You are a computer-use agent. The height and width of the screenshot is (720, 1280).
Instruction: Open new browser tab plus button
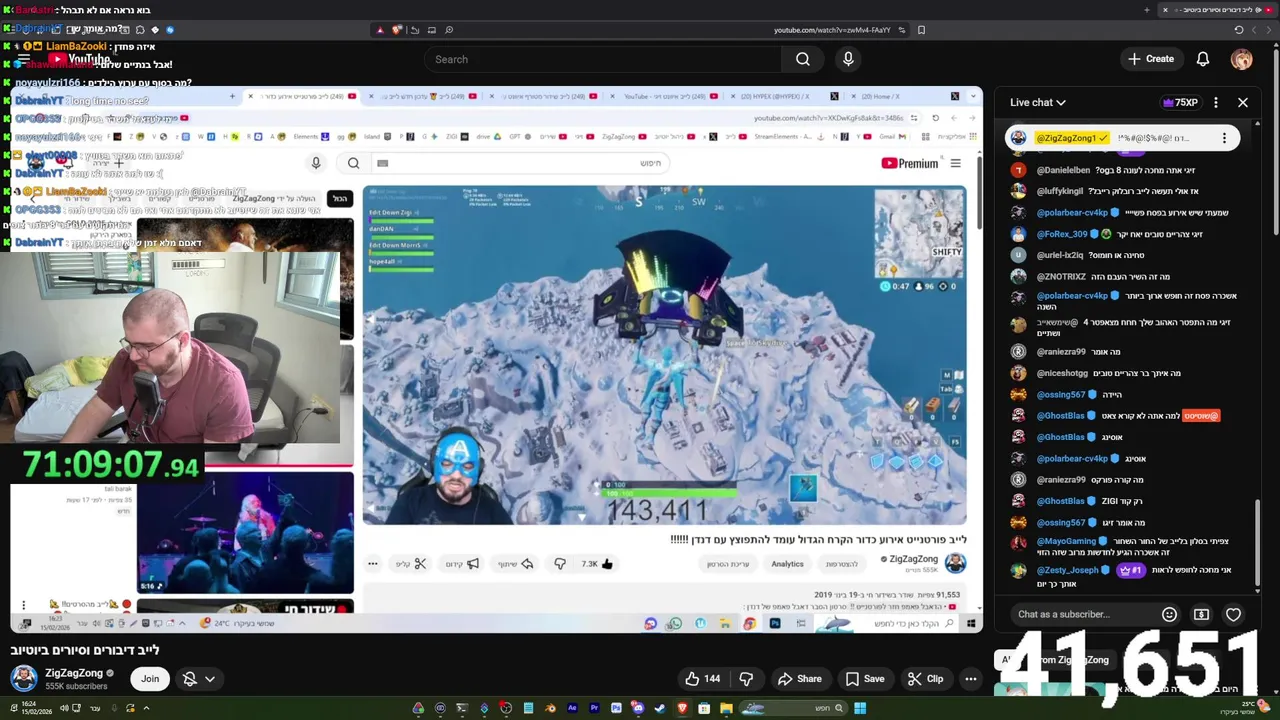point(1147,10)
